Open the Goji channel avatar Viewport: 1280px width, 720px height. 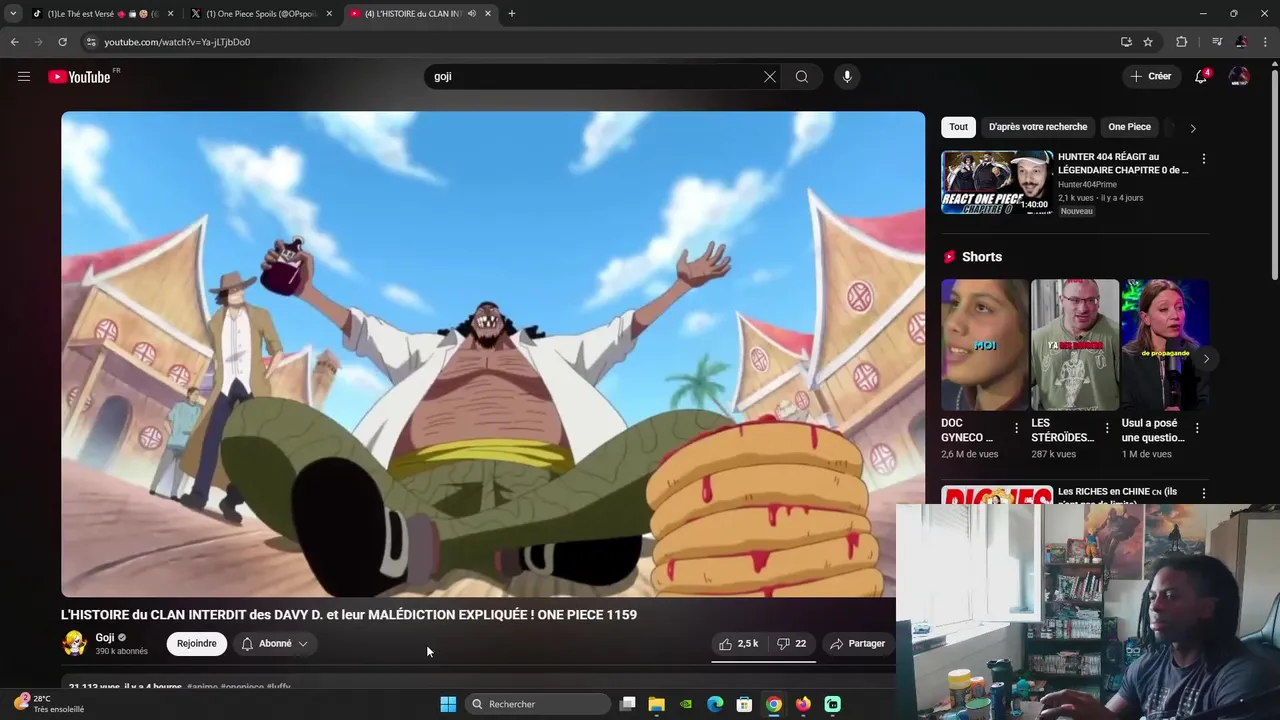[x=75, y=643]
